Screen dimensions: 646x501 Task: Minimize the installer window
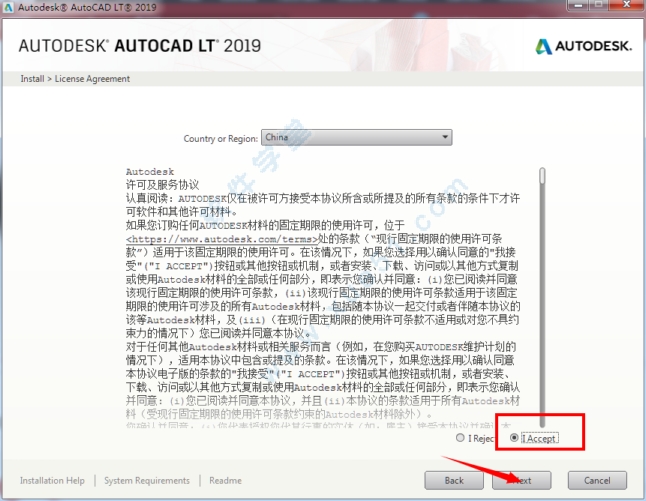pyautogui.click(x=578, y=5)
